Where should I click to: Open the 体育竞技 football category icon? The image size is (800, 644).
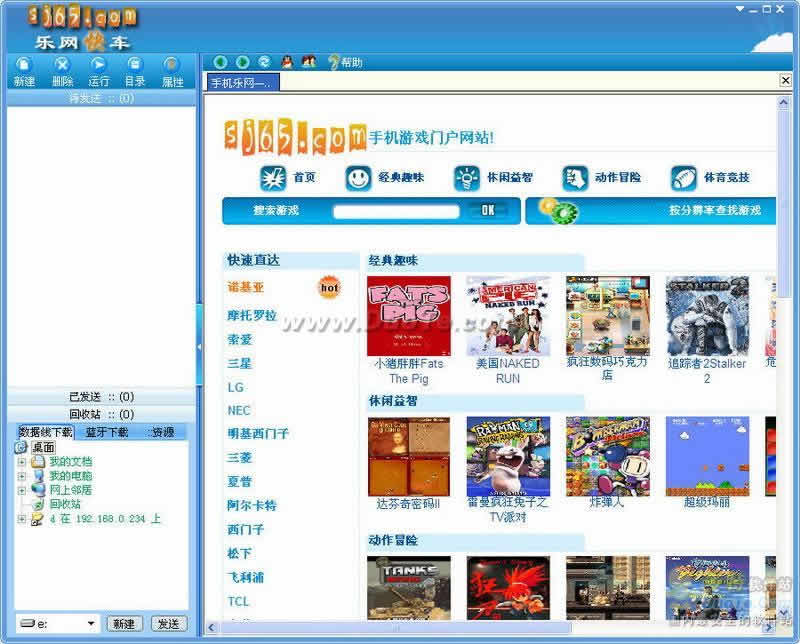pos(684,178)
